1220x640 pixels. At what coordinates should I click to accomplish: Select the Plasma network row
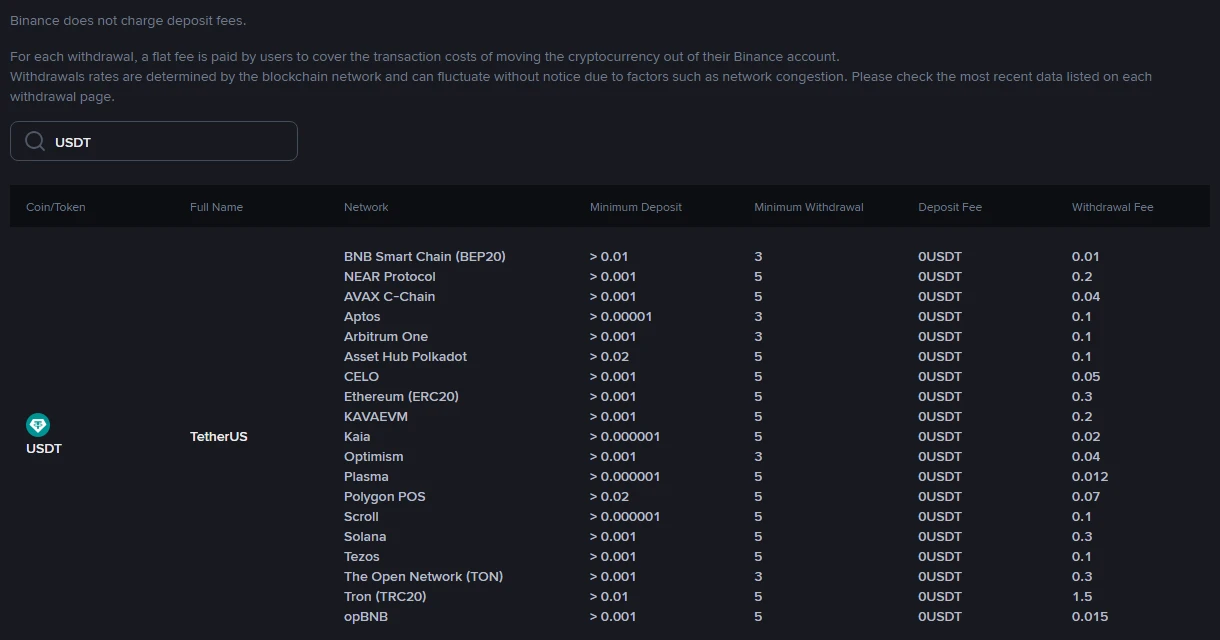click(366, 476)
